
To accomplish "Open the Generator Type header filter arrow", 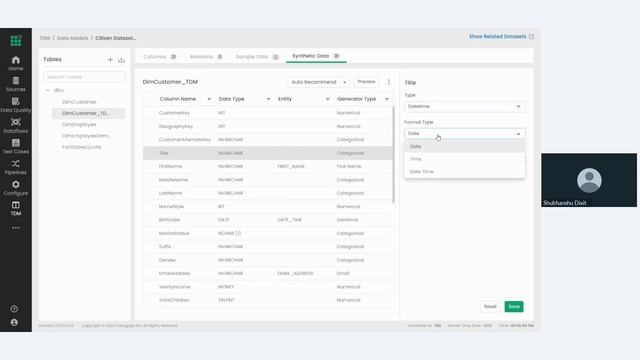I will (x=387, y=99).
